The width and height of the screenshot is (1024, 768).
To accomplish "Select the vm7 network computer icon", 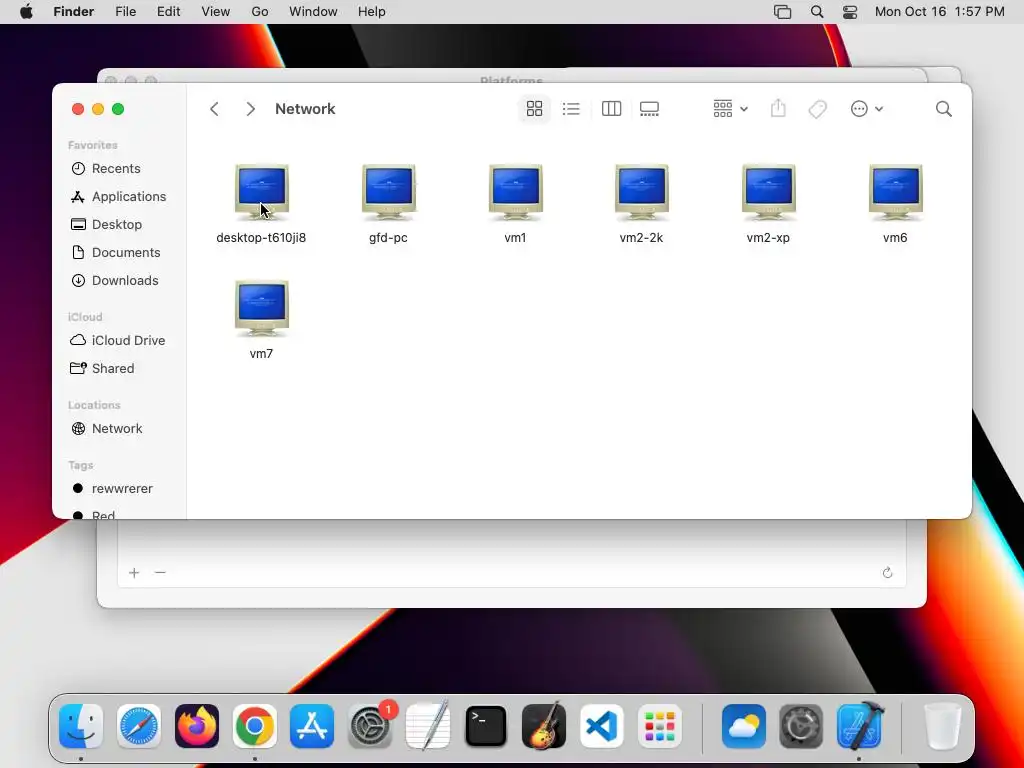I will (261, 308).
